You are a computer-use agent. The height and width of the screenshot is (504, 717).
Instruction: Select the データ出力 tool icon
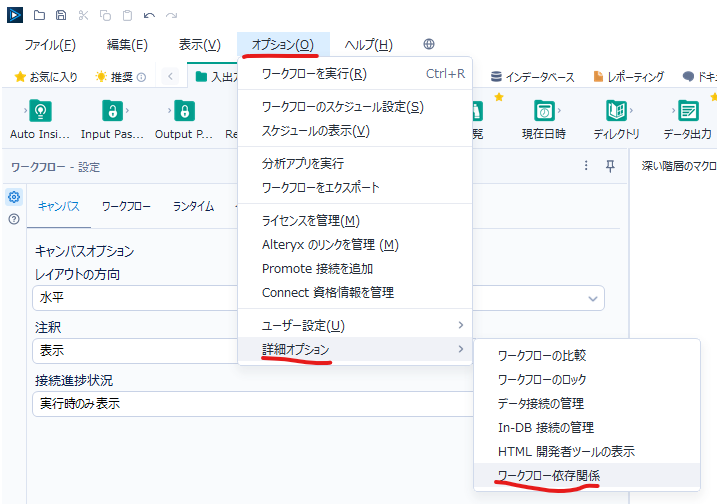tap(688, 111)
